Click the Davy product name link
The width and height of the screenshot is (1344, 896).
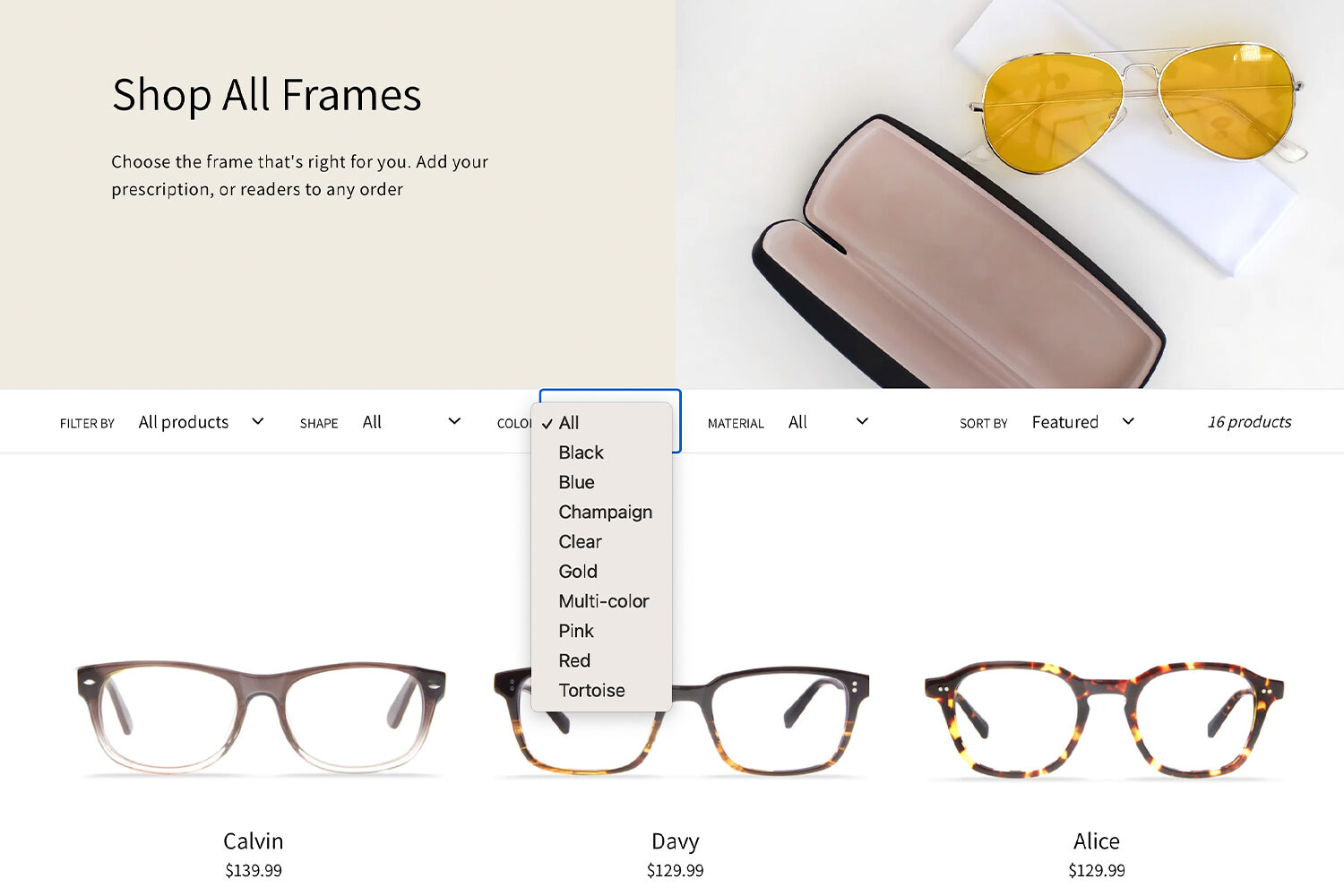(676, 841)
